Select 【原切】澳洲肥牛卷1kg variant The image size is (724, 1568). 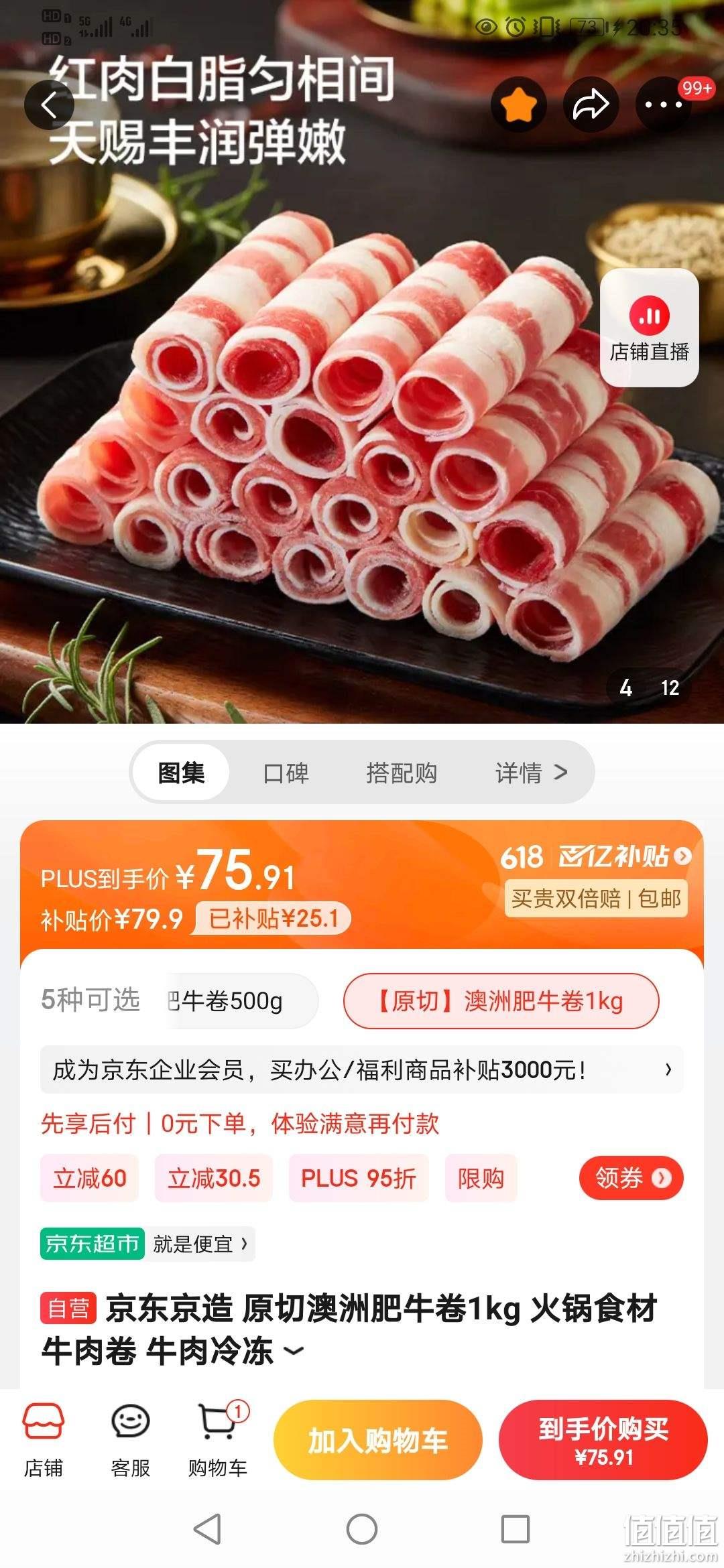point(501,1001)
